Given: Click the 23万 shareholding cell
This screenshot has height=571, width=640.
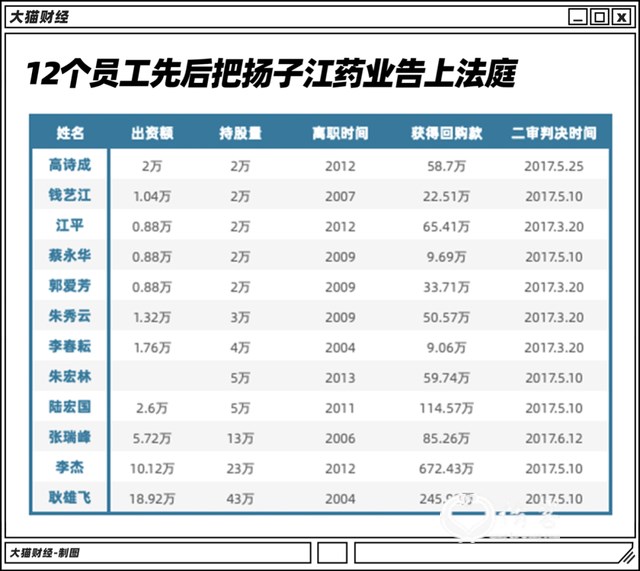Looking at the screenshot, I should 240,469.
